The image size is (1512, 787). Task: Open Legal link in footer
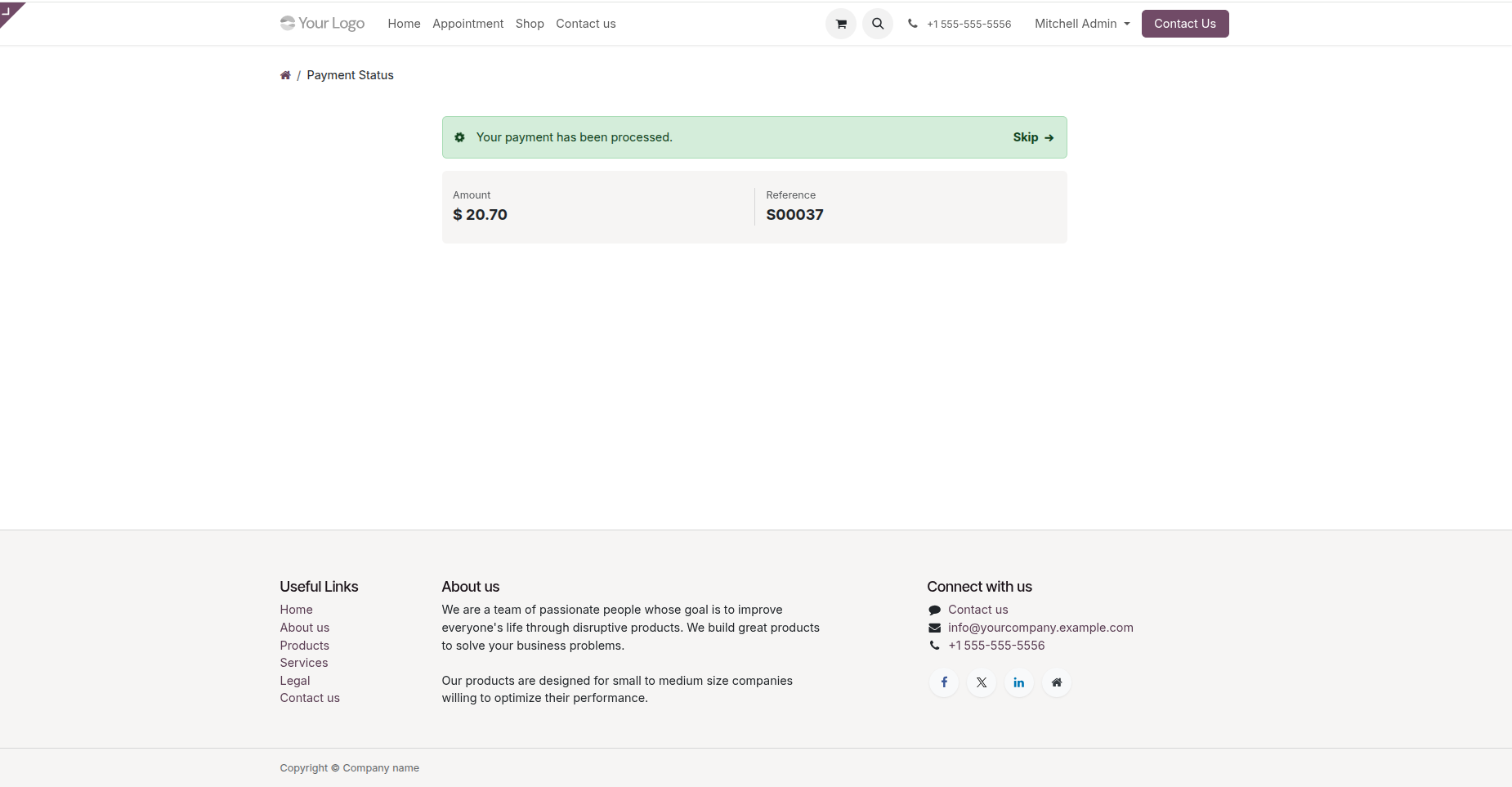coord(294,681)
